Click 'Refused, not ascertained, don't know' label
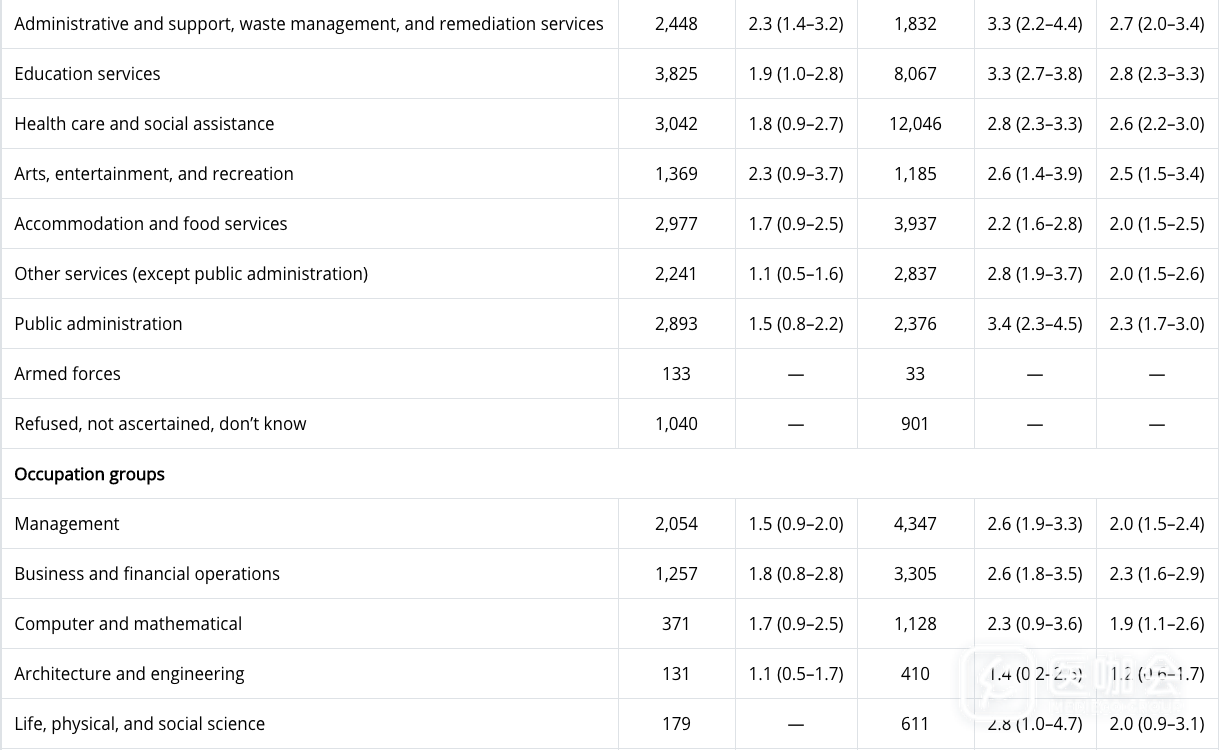The image size is (1221, 750). [x=160, y=424]
